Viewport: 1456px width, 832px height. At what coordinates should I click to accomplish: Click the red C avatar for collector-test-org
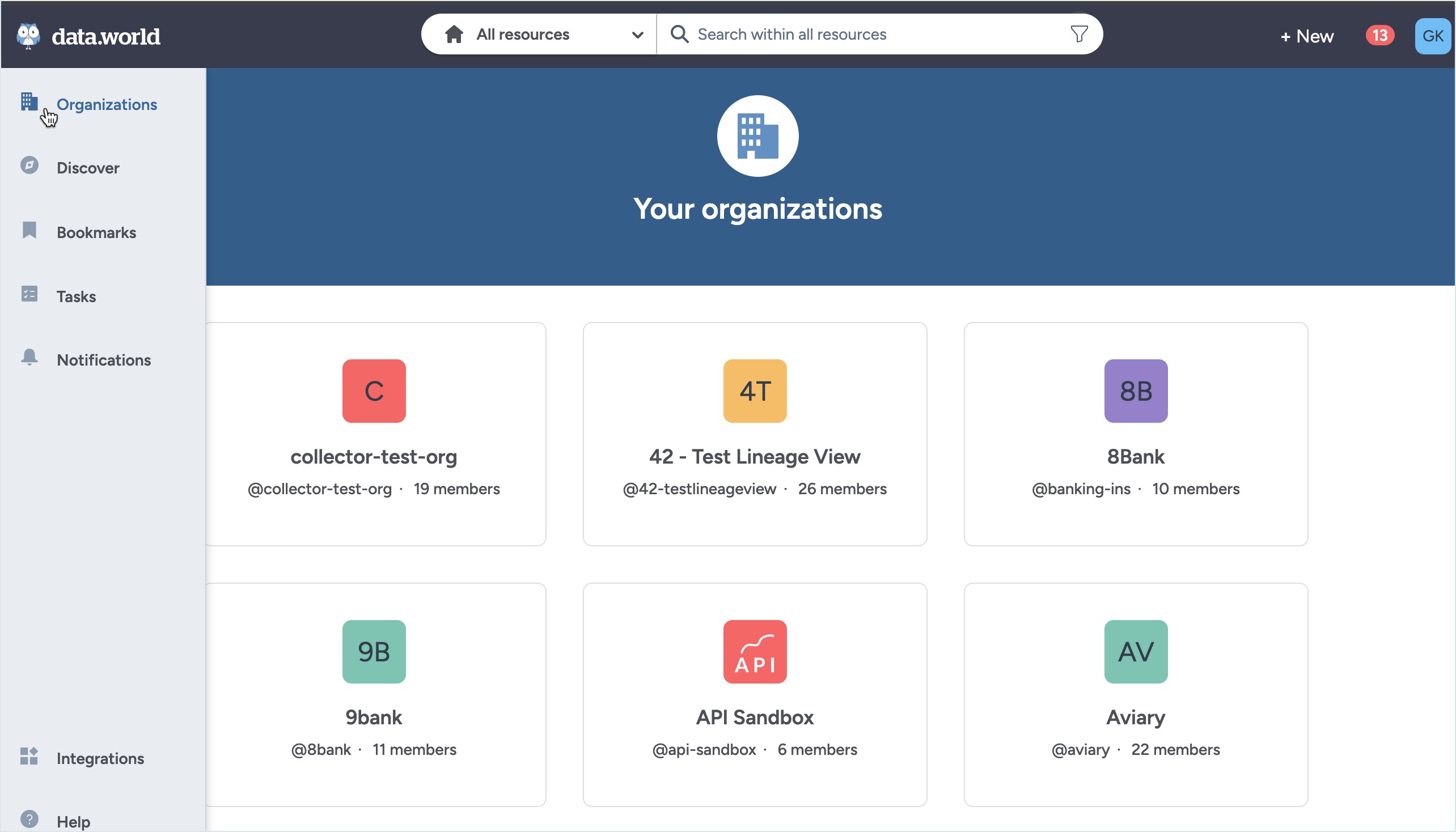click(x=374, y=391)
